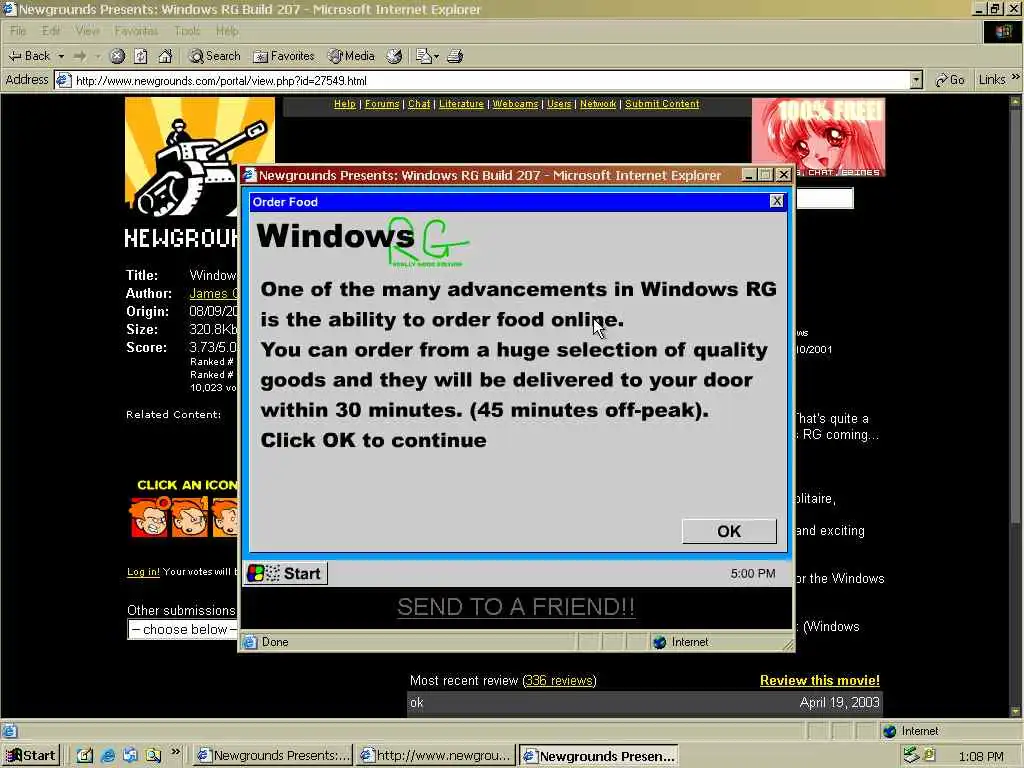Screen dimensions: 1024x768
Task: Click the Newgrounds tank logo
Action: pyautogui.click(x=199, y=157)
